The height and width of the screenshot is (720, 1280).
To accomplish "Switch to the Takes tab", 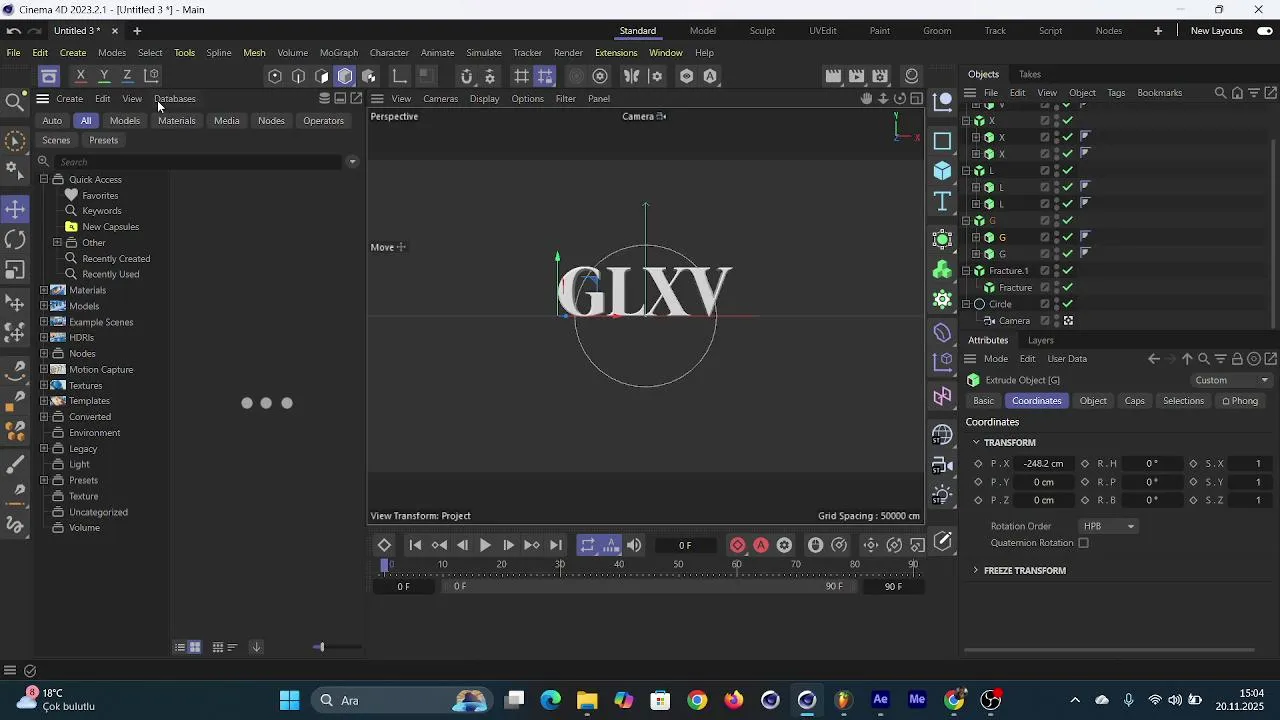I will (1030, 74).
